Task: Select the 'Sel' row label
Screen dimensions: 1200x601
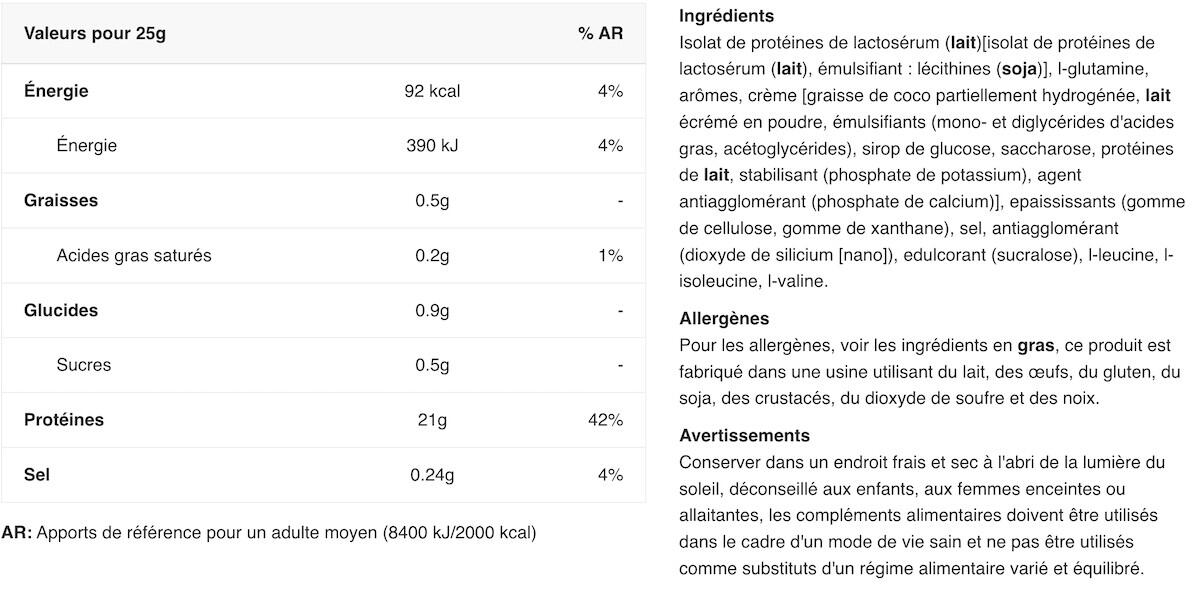Action: click(37, 474)
